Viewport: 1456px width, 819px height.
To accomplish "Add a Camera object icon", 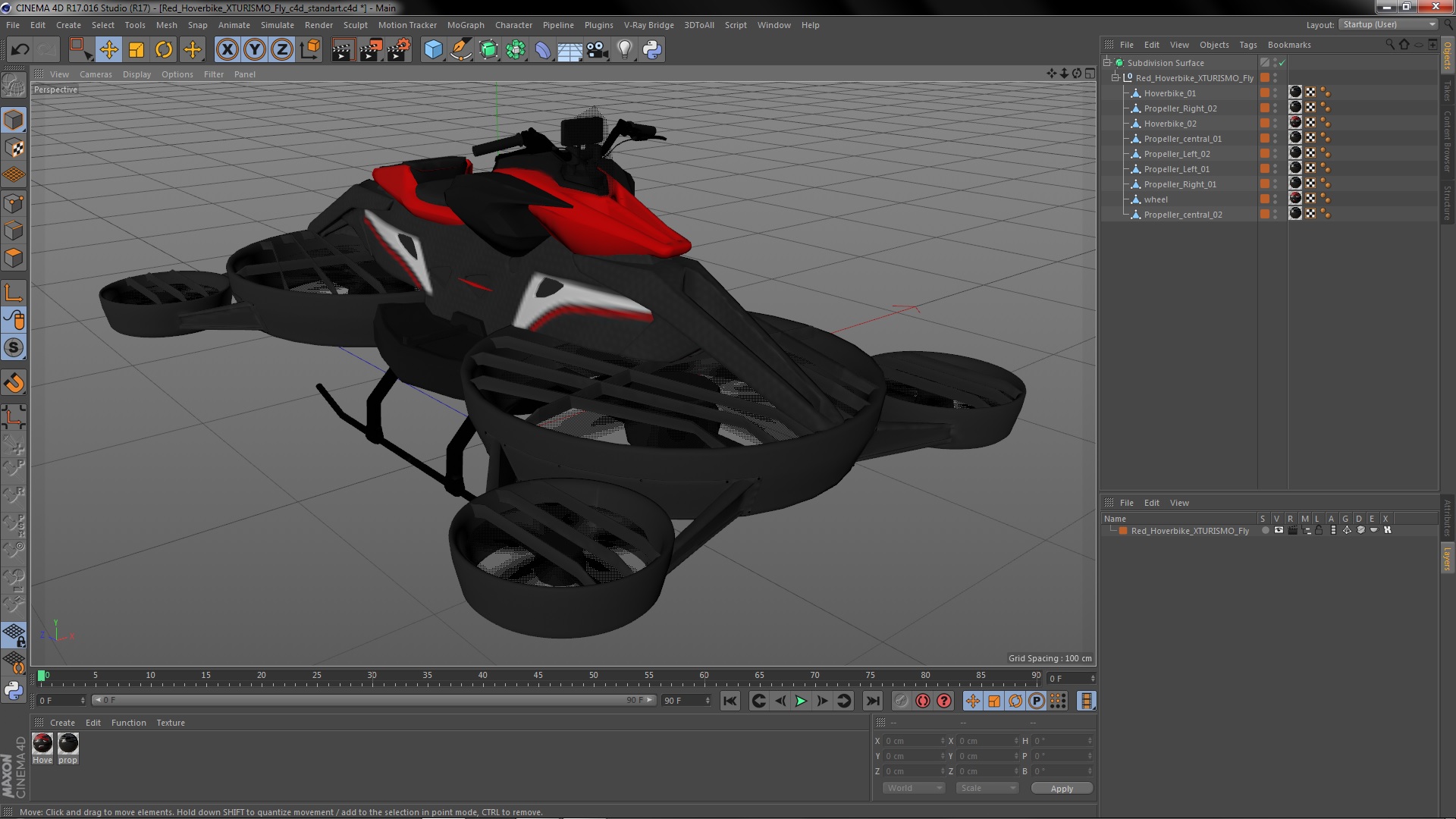I will point(597,50).
